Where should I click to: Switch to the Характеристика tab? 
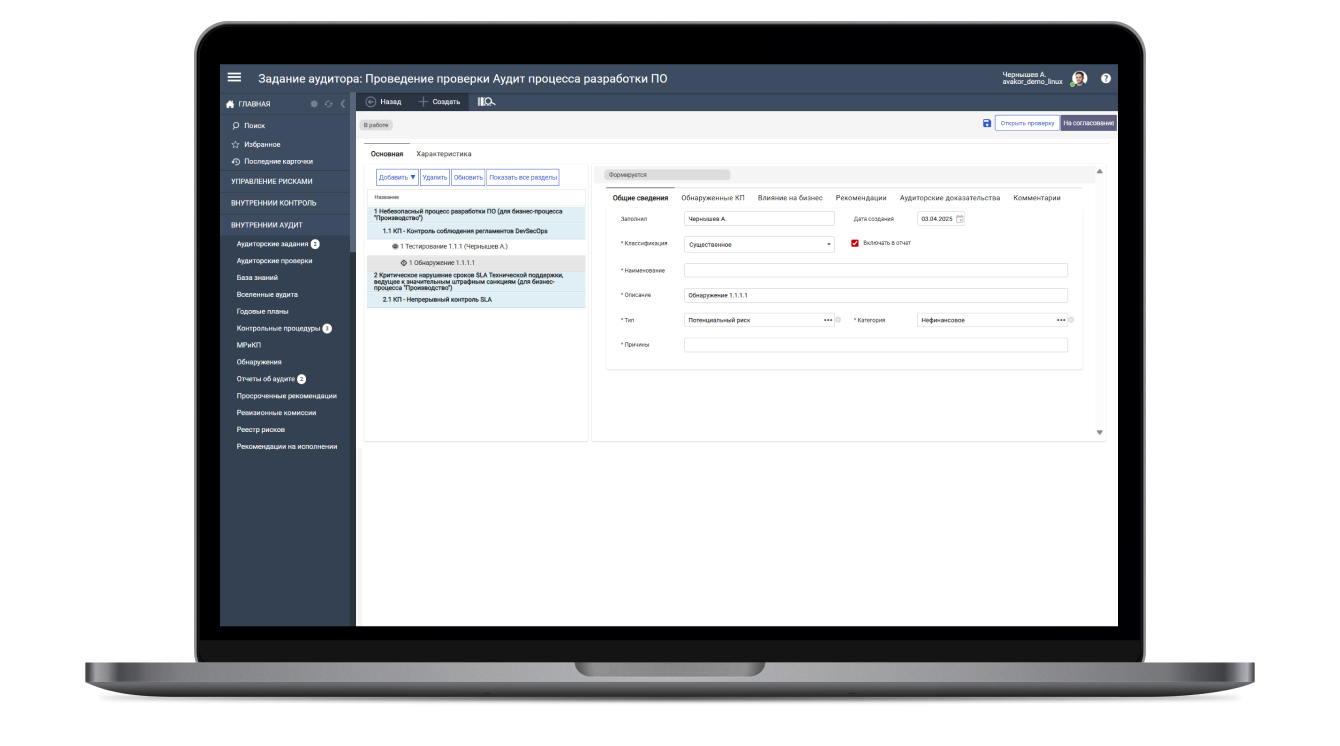(444, 154)
